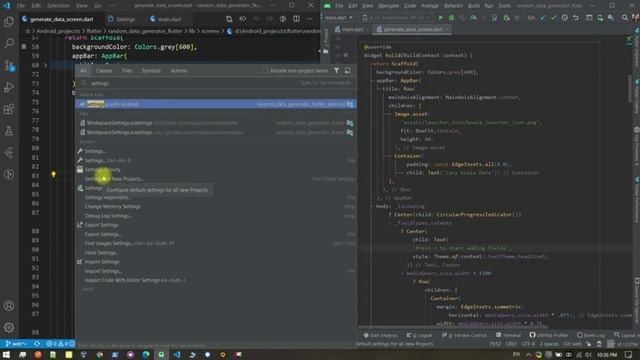Click the Git commit checkmark icon
This screenshot has width=640, height=360.
point(553,18)
